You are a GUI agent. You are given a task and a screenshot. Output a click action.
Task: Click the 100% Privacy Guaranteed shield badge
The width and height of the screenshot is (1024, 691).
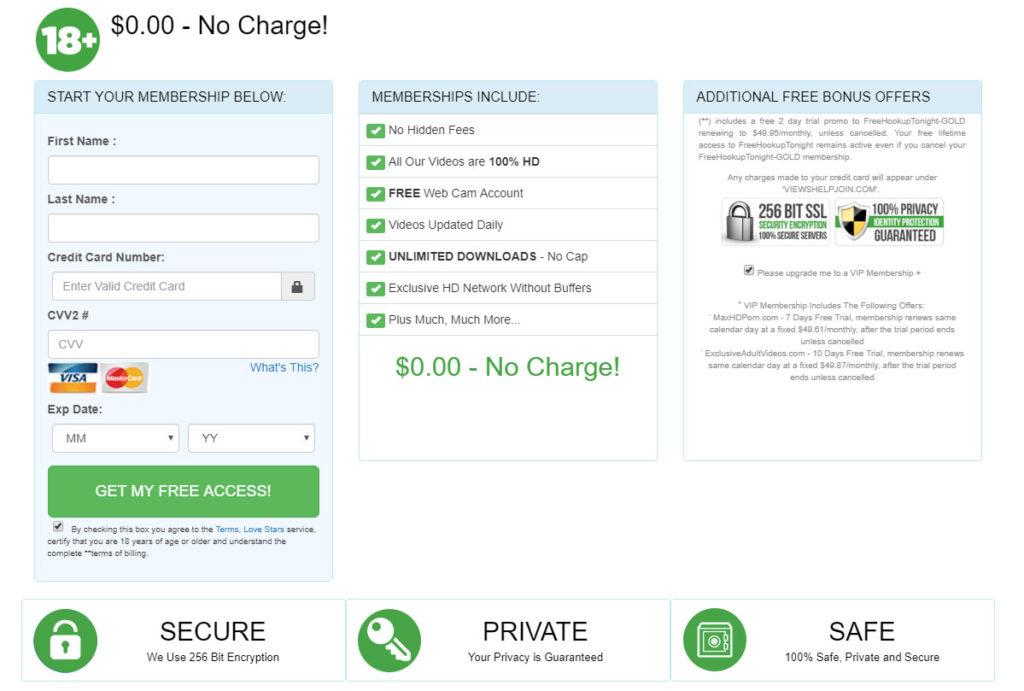[x=889, y=221]
